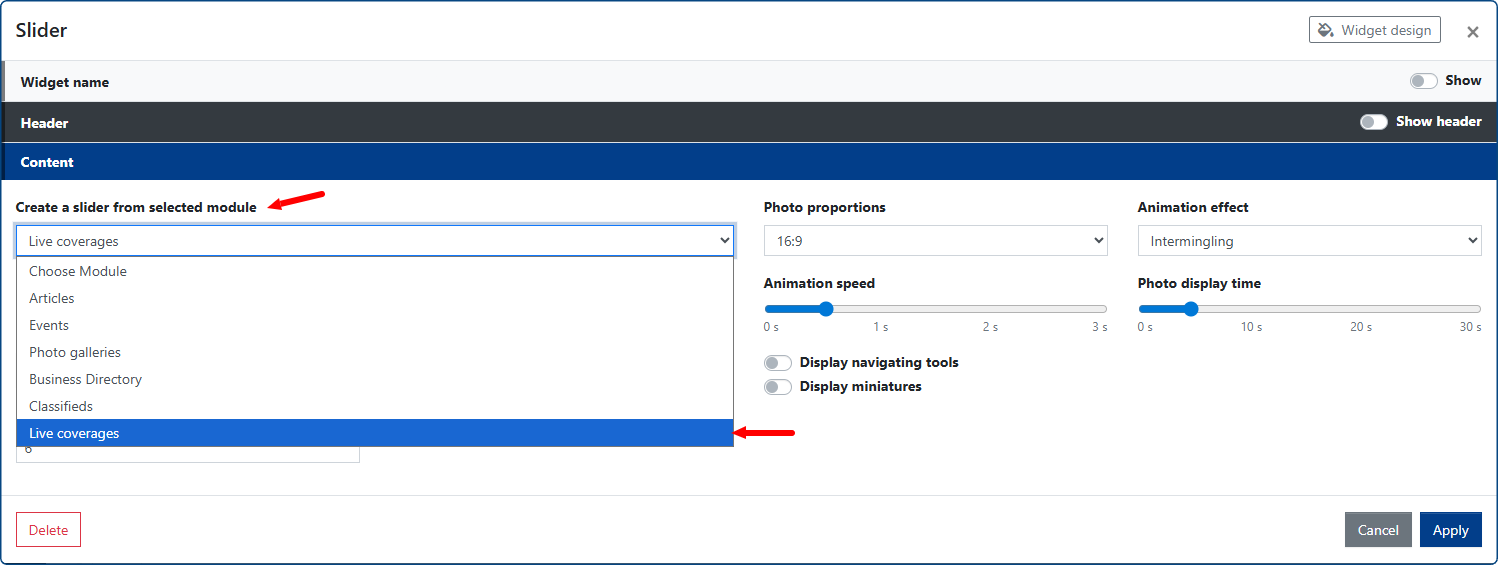Toggle the Widget name Show switch
This screenshot has height=565, width=1498.
[1423, 81]
